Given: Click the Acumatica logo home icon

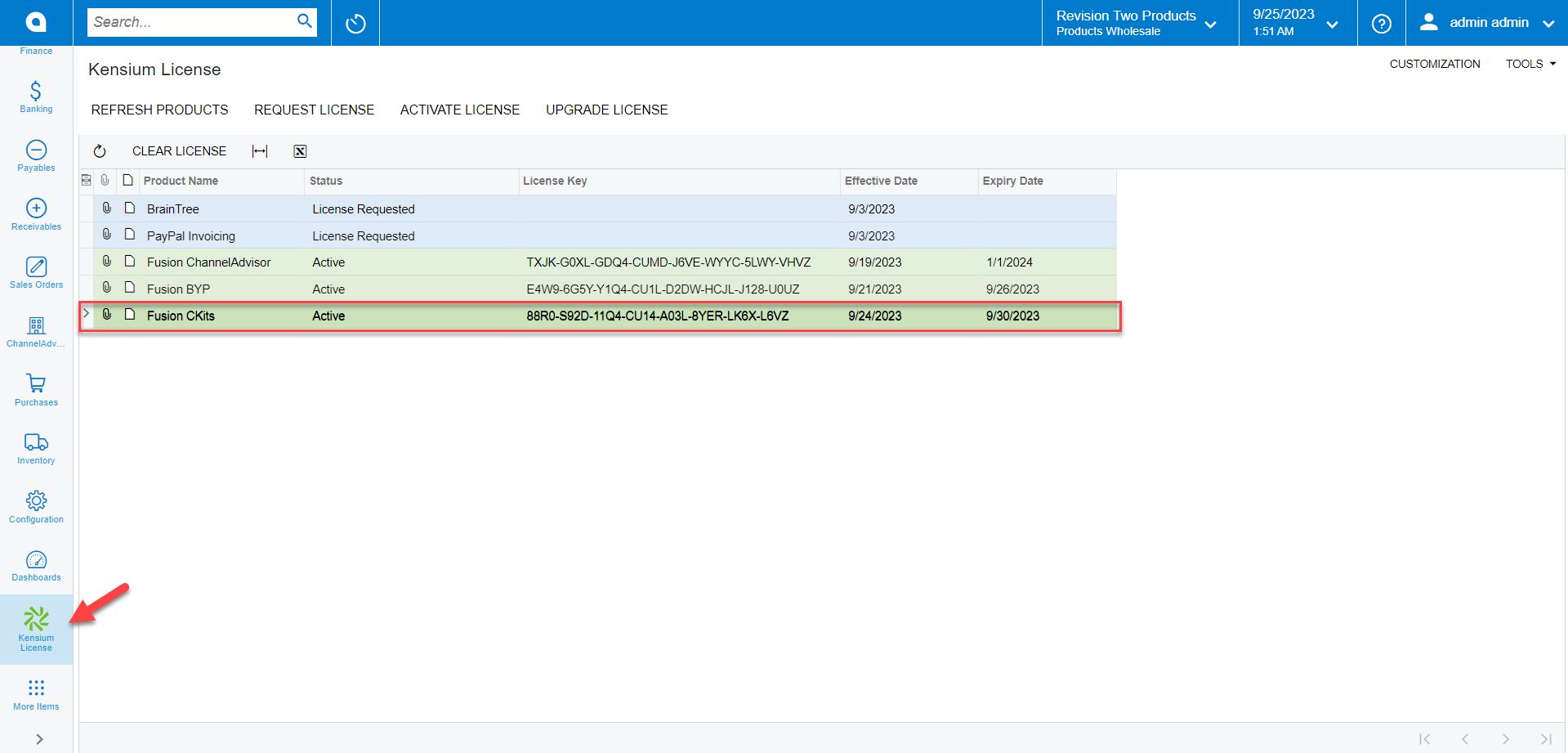Looking at the screenshot, I should coord(36,22).
